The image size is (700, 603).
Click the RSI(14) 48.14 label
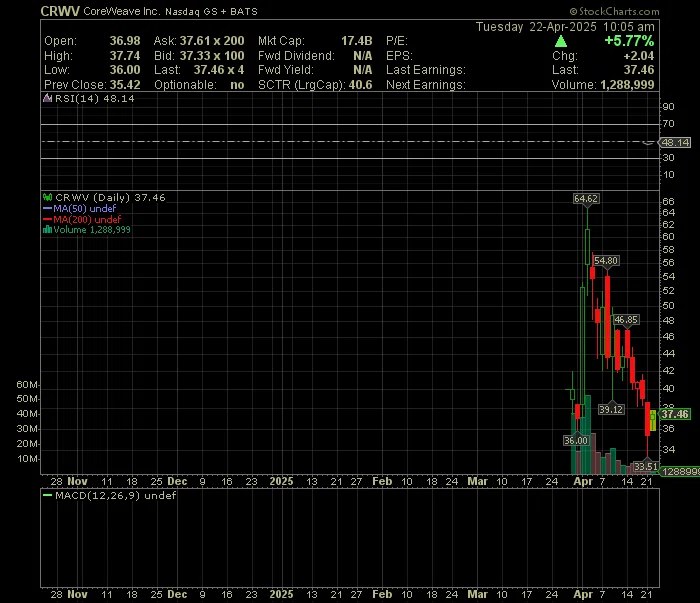coord(95,98)
